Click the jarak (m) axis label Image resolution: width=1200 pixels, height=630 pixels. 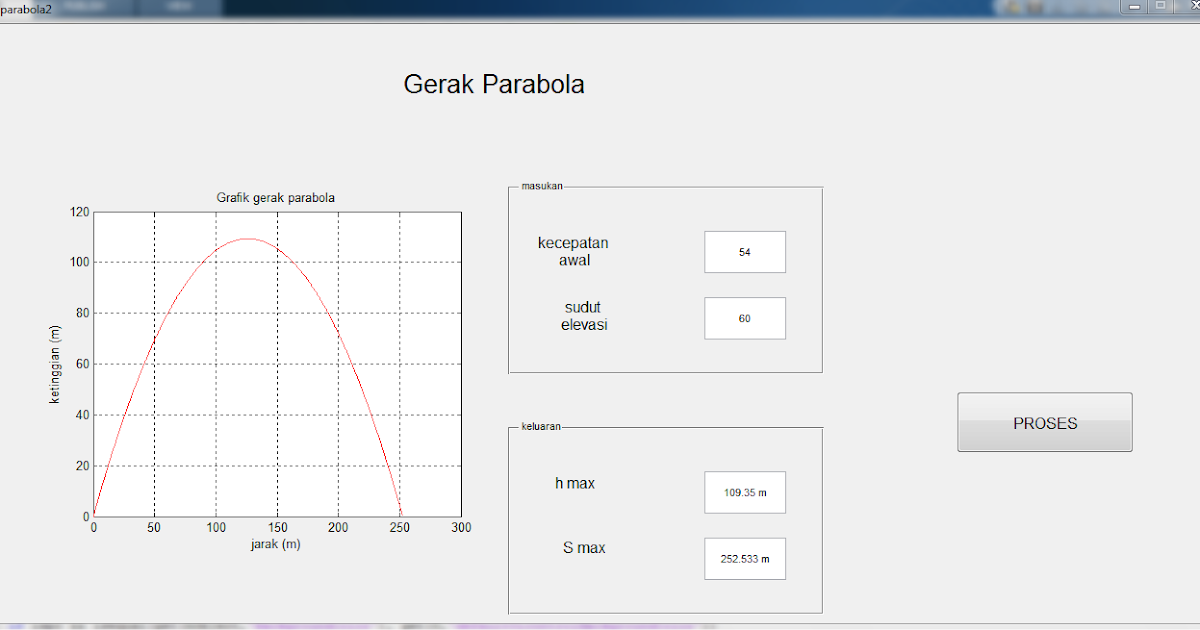pyautogui.click(x=274, y=543)
